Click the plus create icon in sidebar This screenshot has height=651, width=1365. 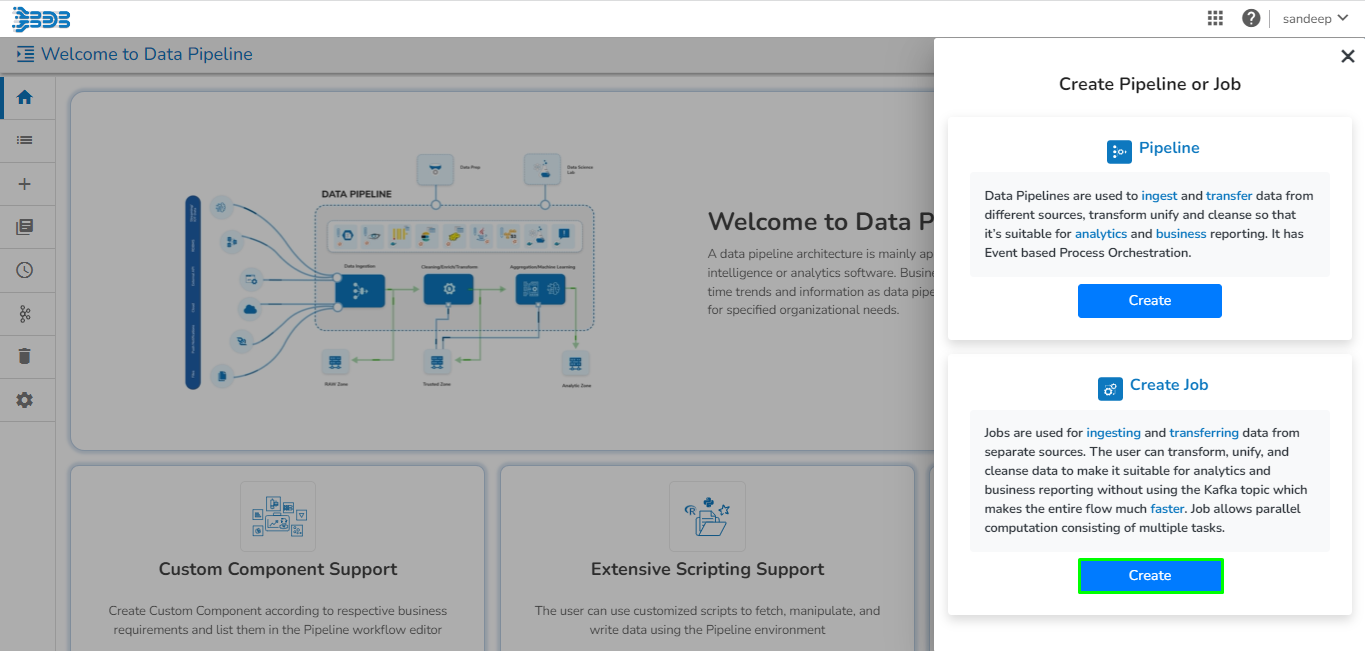pos(25,184)
